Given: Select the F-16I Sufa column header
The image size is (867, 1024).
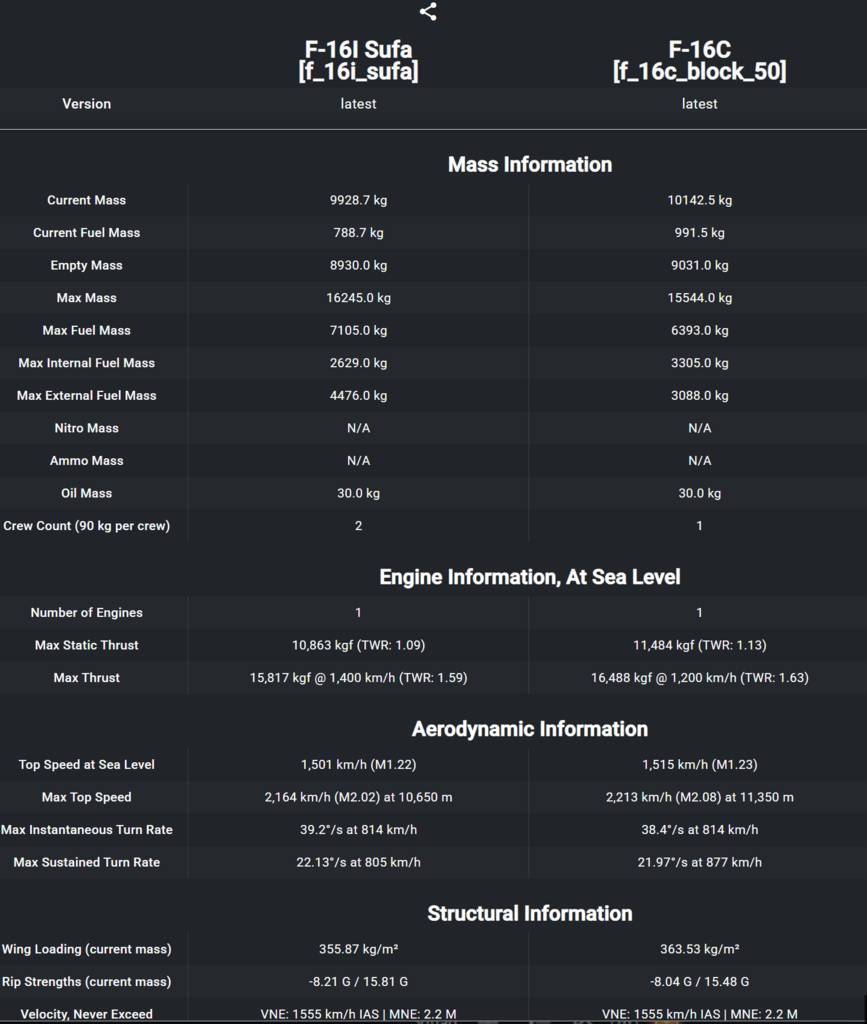Looking at the screenshot, I should (358, 60).
